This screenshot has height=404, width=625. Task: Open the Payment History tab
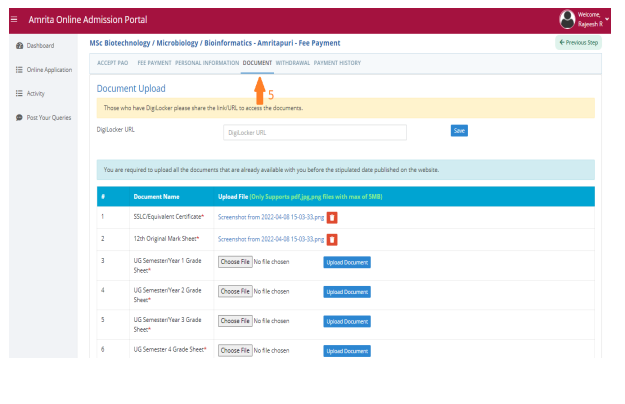click(337, 63)
